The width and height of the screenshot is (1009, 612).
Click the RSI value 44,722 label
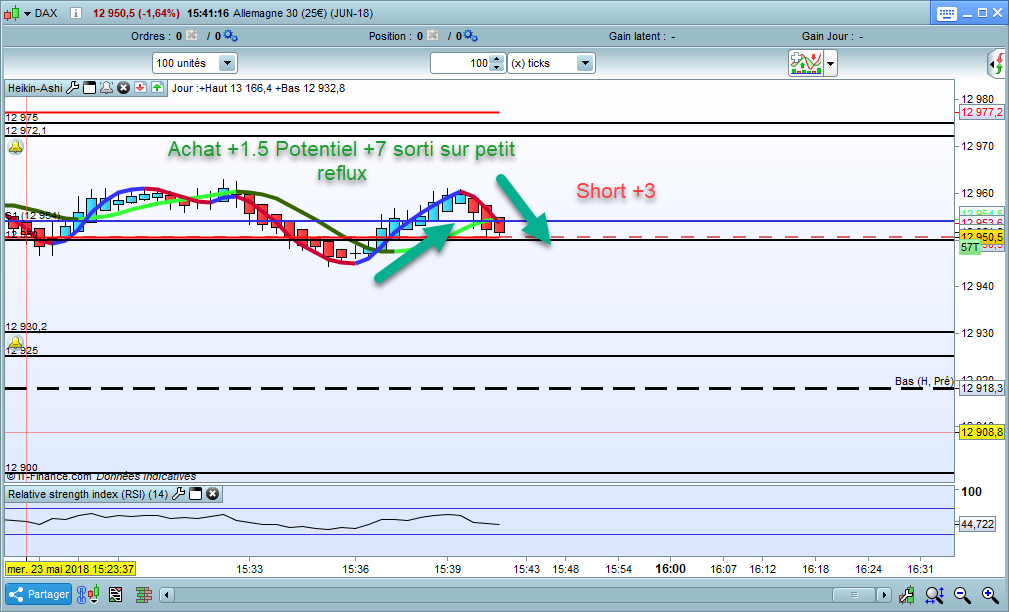tap(977, 524)
